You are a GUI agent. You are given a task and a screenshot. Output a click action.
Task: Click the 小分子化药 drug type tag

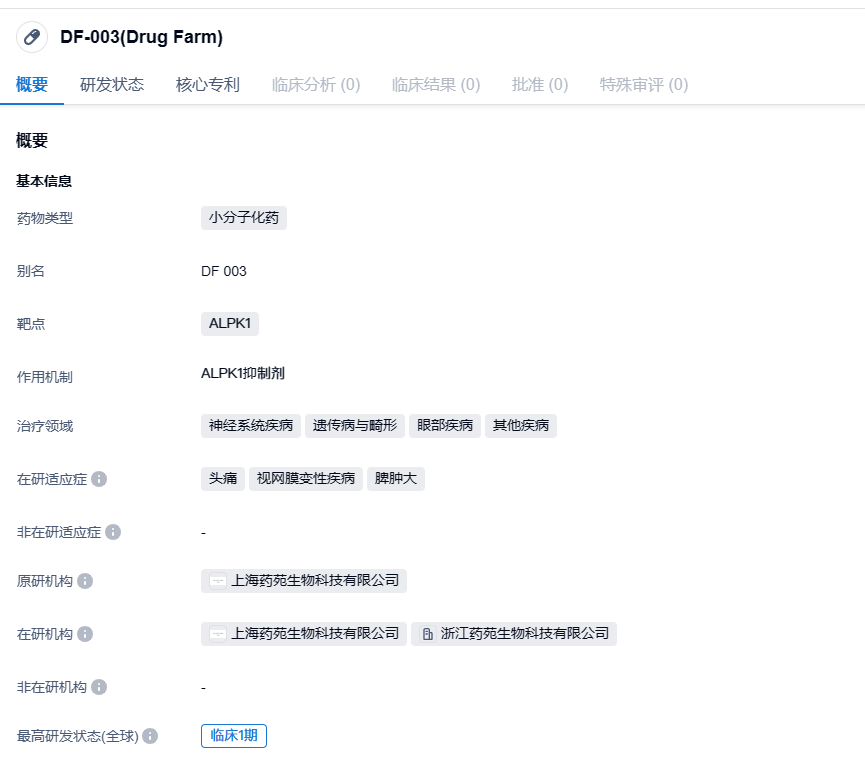[244, 218]
